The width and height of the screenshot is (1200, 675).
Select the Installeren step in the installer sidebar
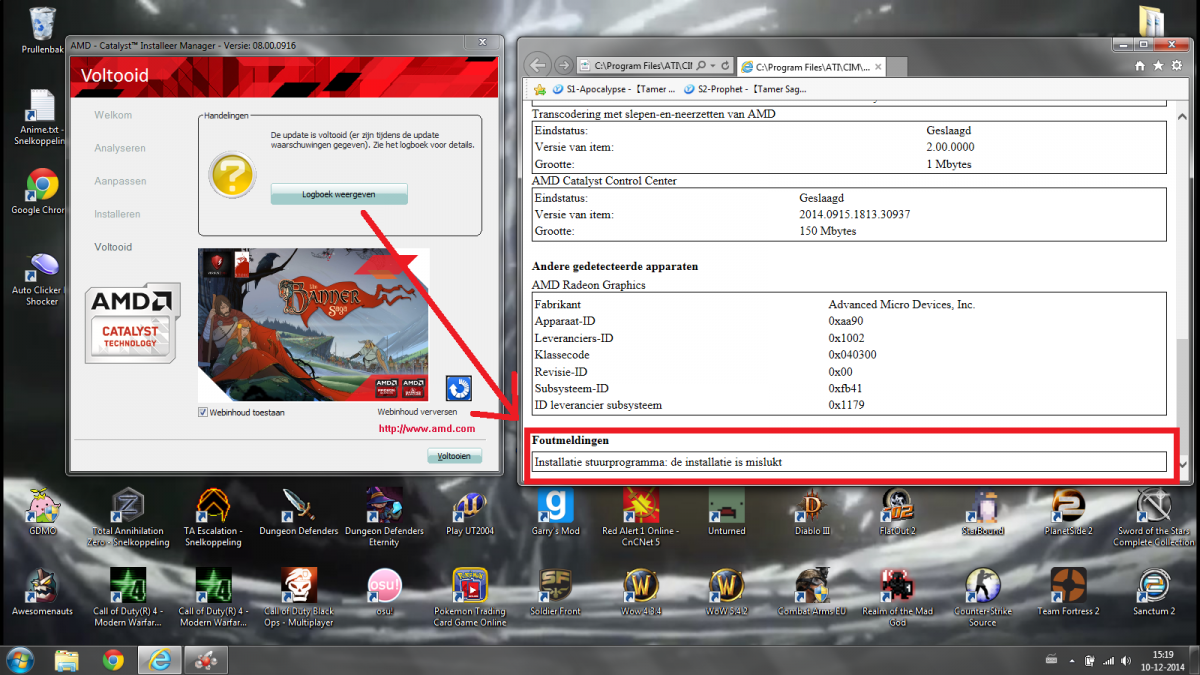tap(117, 214)
